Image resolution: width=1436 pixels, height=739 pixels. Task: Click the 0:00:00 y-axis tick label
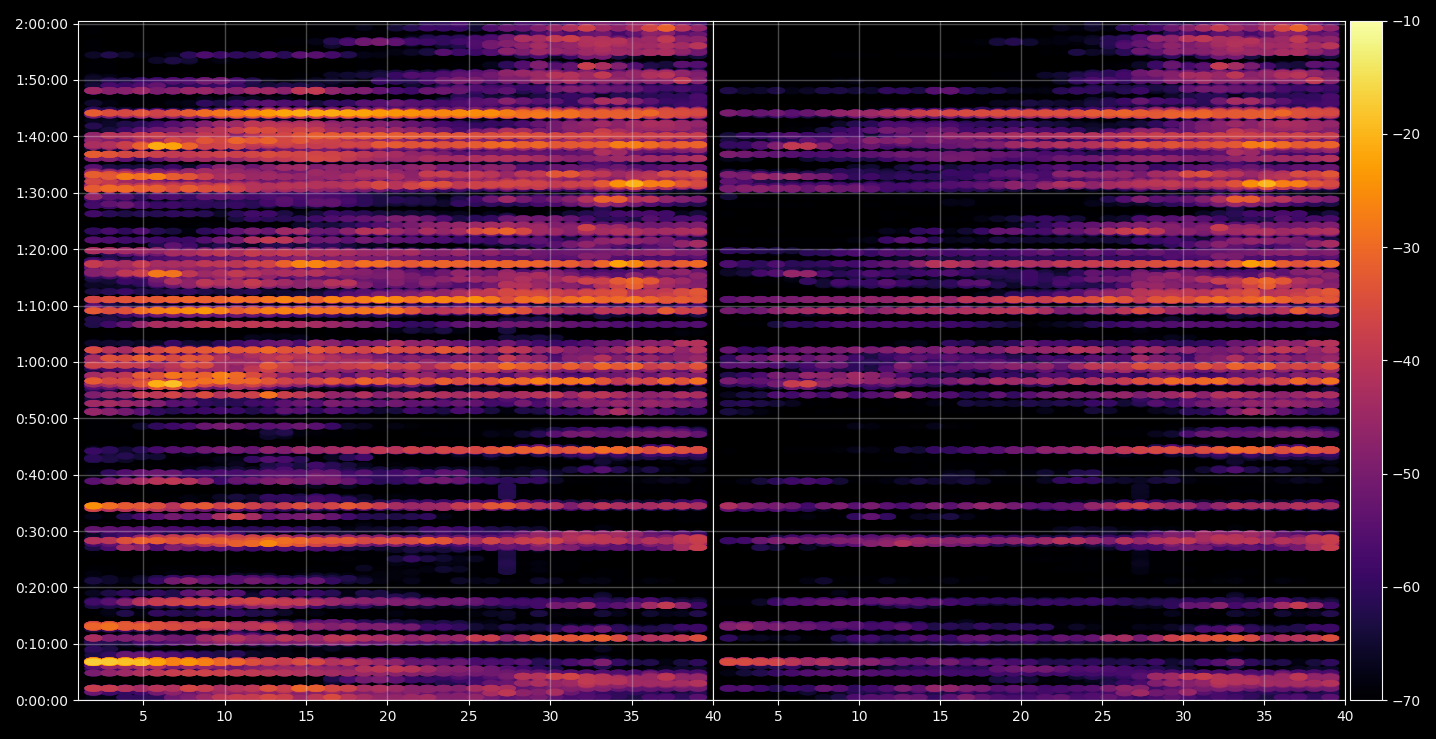[42, 701]
